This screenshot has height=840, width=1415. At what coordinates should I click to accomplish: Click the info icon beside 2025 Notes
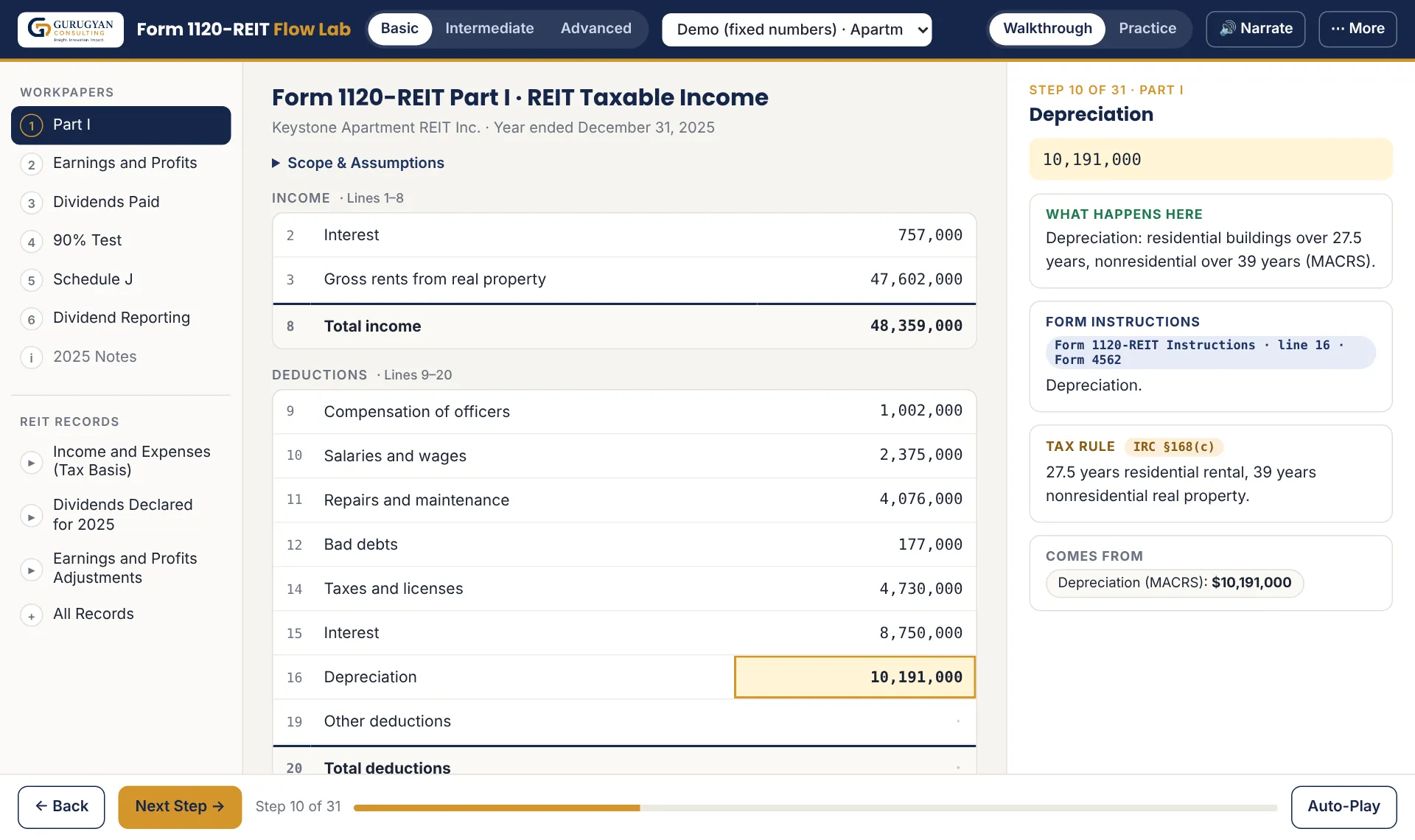[31, 358]
